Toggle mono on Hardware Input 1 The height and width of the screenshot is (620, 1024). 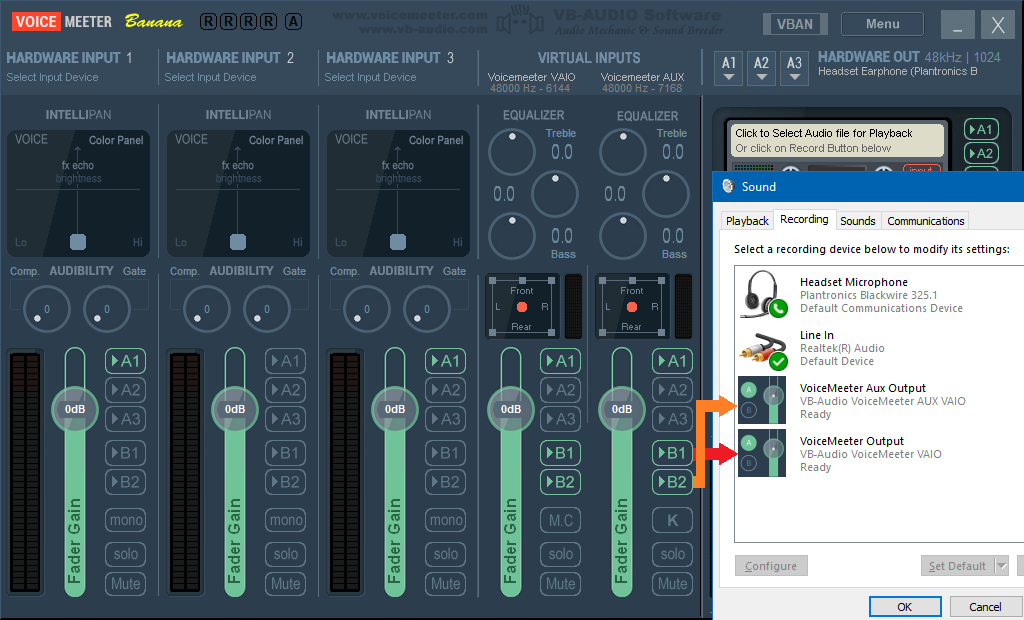[125, 520]
